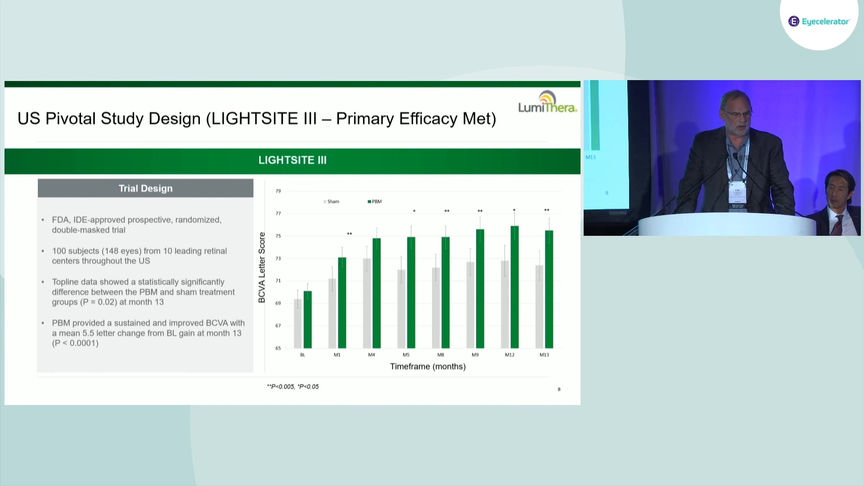
Task: Click the LumiThera logo on the slide
Action: [x=547, y=102]
